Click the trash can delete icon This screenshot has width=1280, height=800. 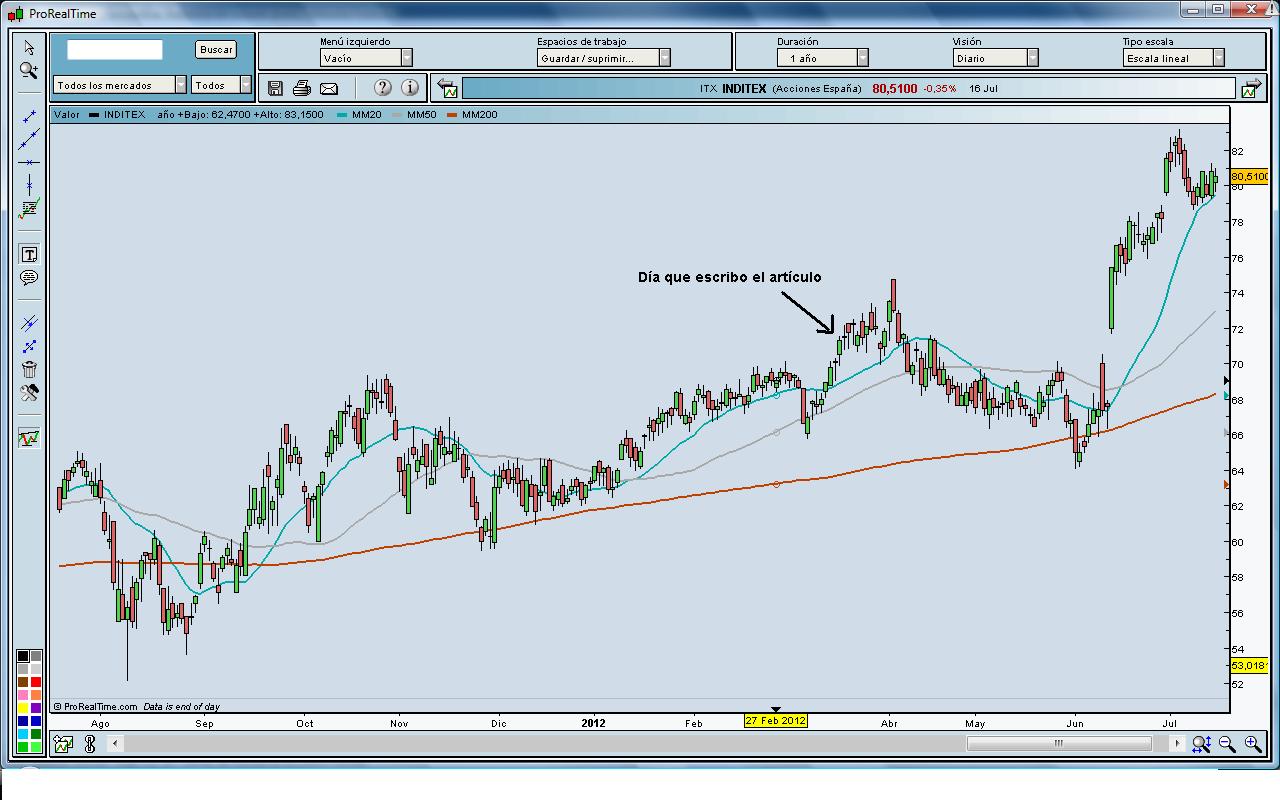tap(29, 370)
